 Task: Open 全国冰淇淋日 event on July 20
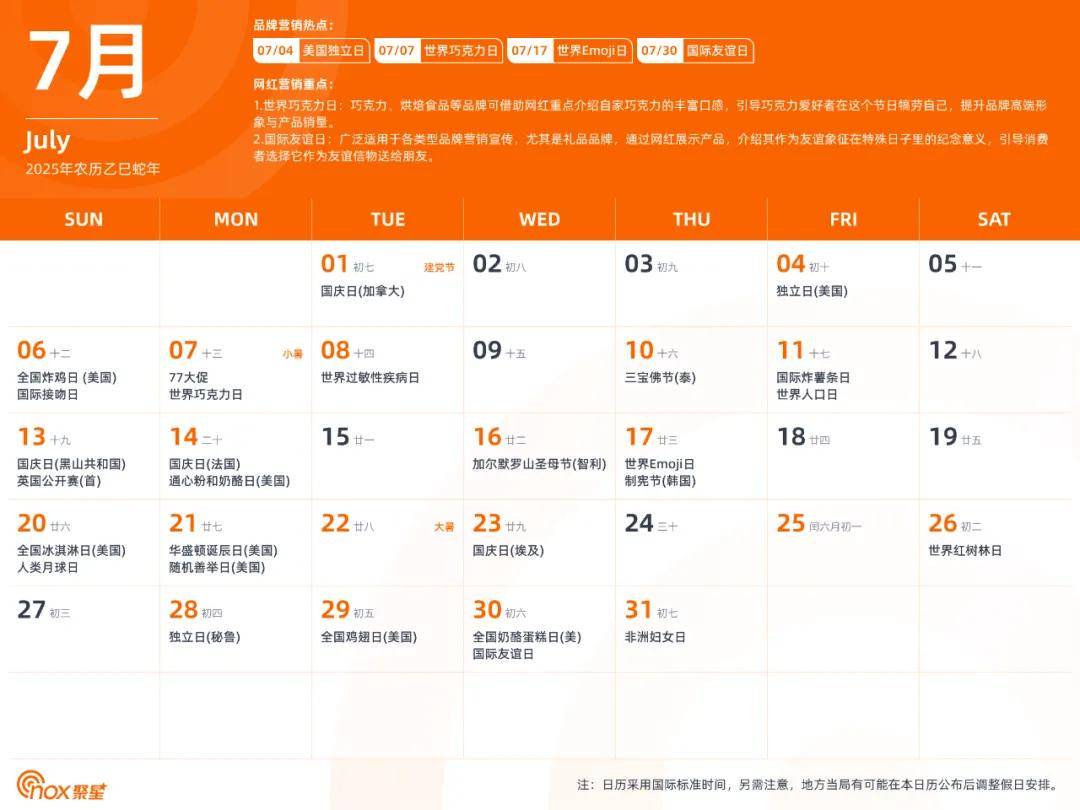pos(71,550)
